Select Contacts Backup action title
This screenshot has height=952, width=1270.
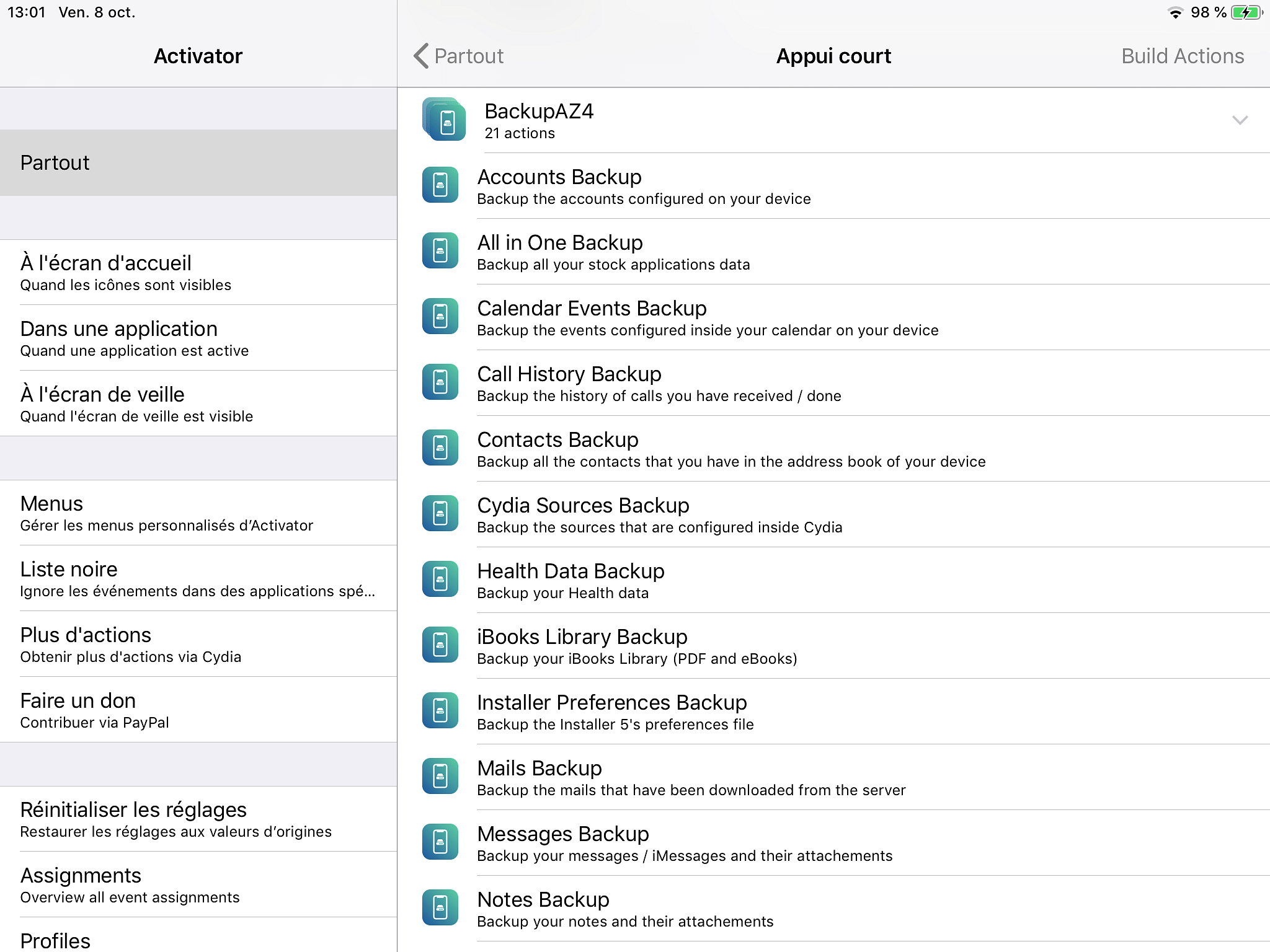tap(558, 440)
